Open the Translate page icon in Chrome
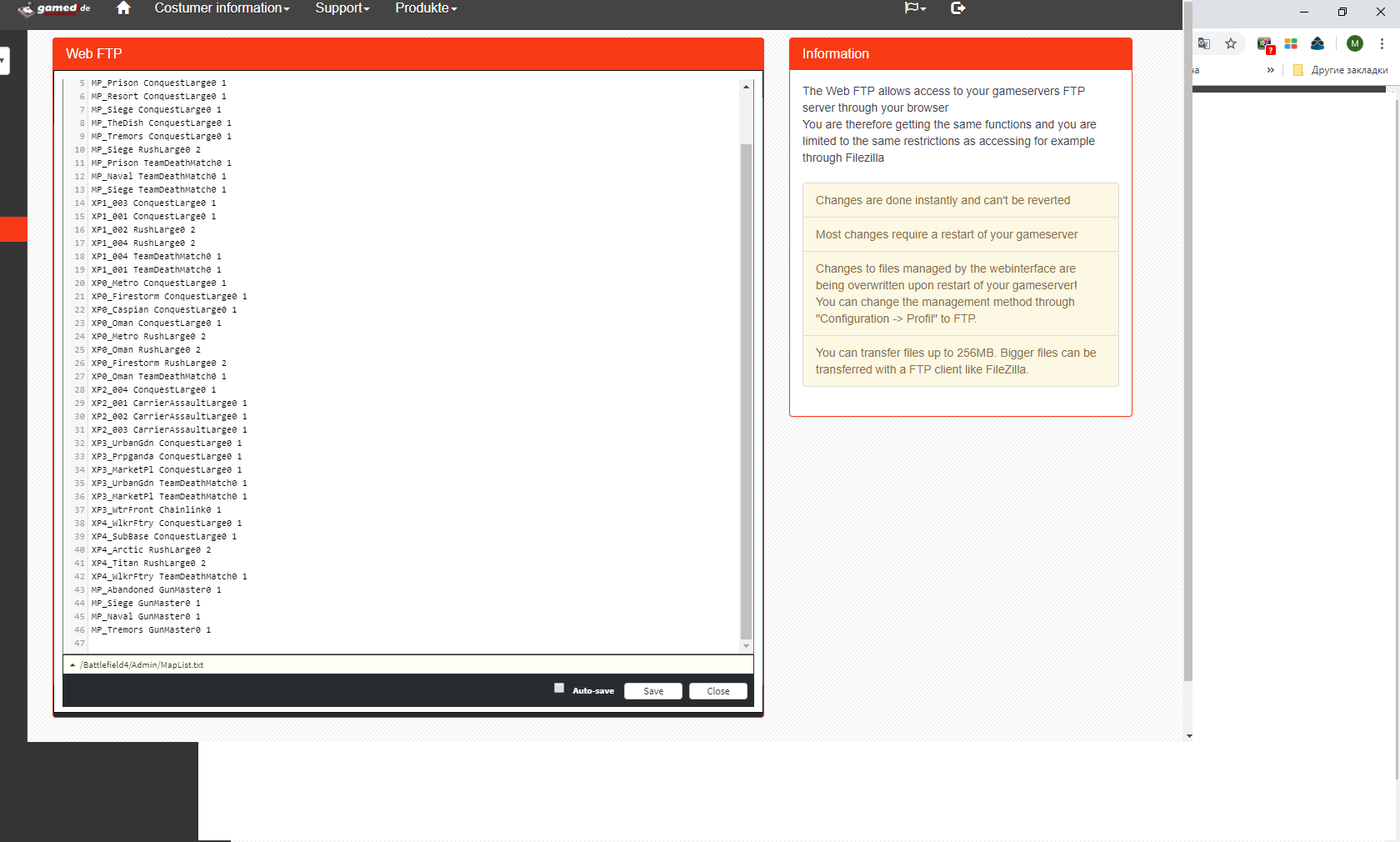The width and height of the screenshot is (1400, 842). pyautogui.click(x=1203, y=43)
